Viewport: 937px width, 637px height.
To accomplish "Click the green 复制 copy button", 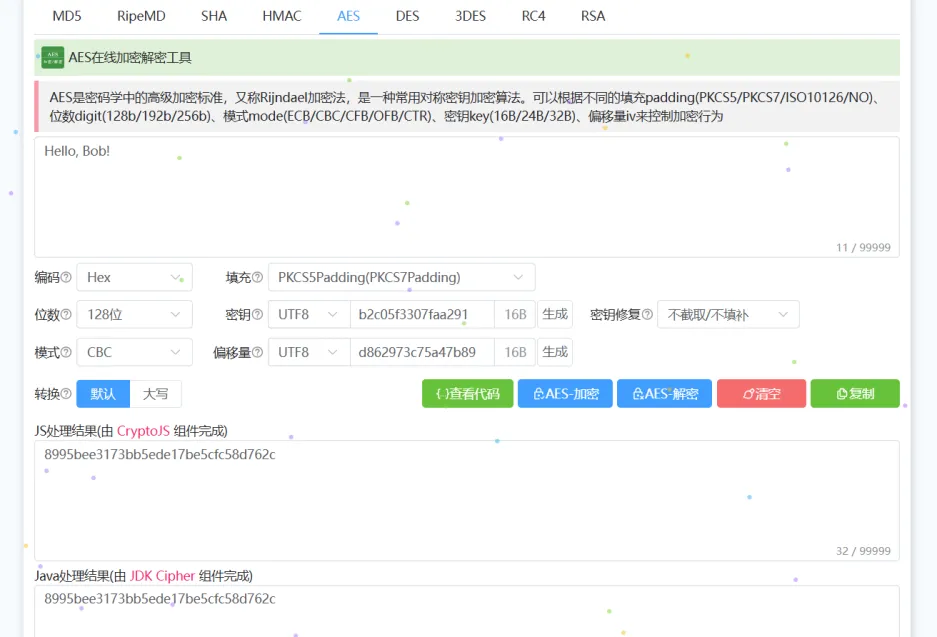I will click(x=855, y=394).
